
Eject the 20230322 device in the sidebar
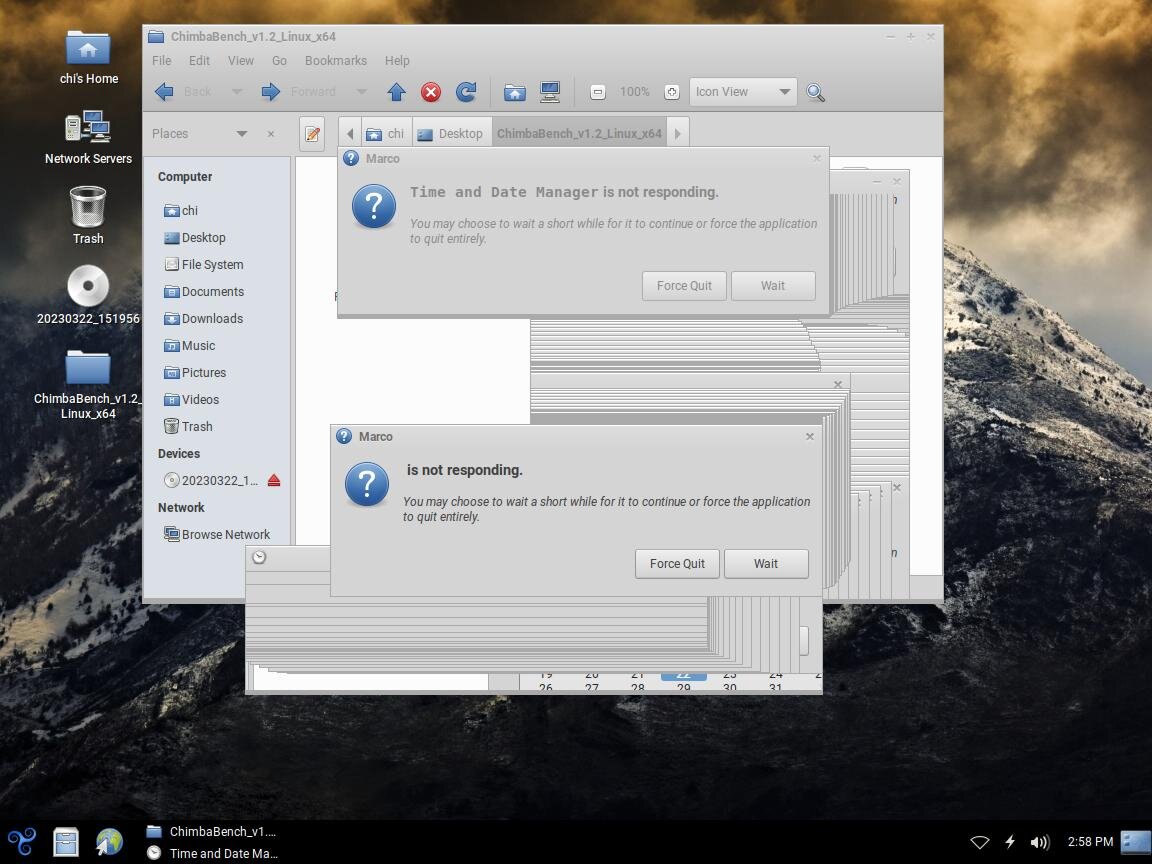click(x=274, y=480)
